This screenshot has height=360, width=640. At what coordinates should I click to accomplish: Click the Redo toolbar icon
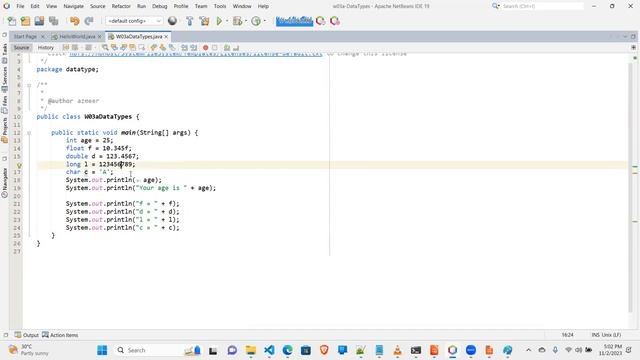[x=89, y=21]
